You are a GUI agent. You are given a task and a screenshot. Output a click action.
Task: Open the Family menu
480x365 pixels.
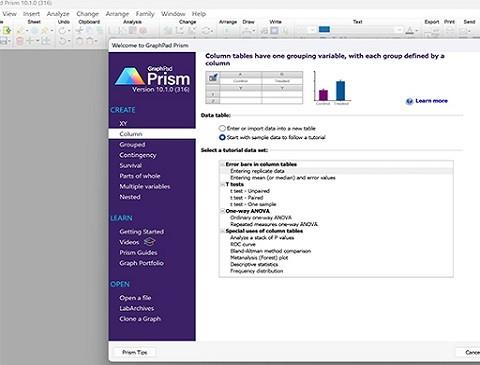(x=145, y=14)
